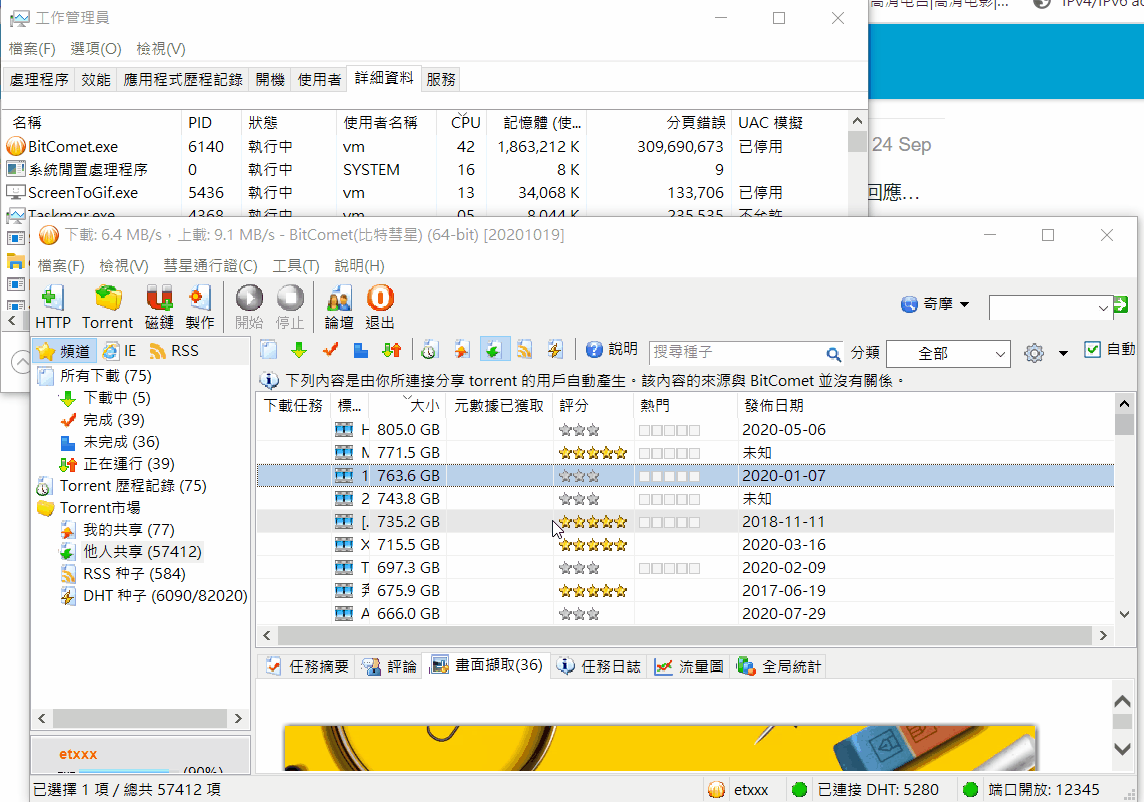The height and width of the screenshot is (802, 1144).
Task: Select 完成 (39) in sidebar tree
Action: (114, 420)
